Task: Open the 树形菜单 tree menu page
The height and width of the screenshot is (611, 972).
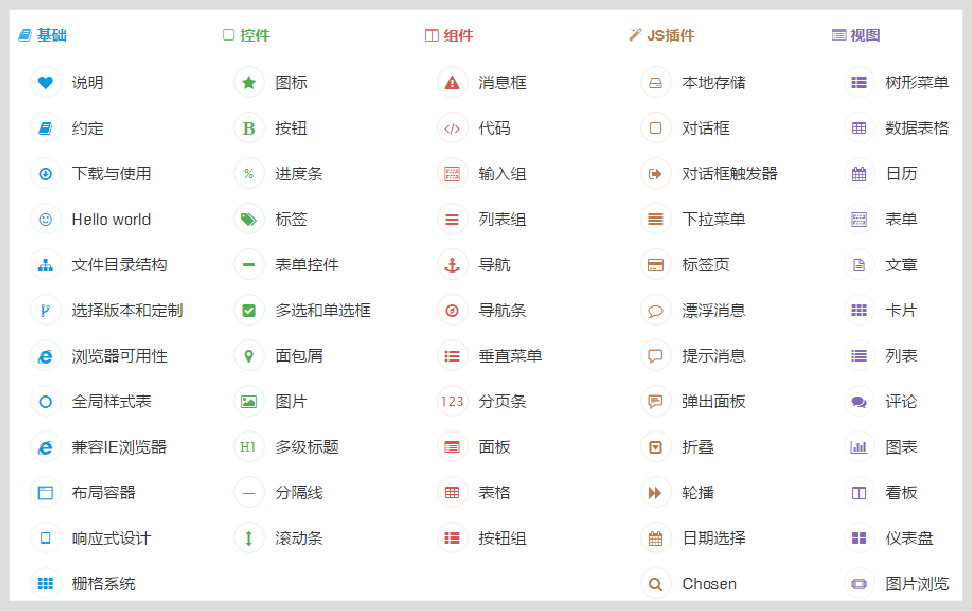Action: 916,83
